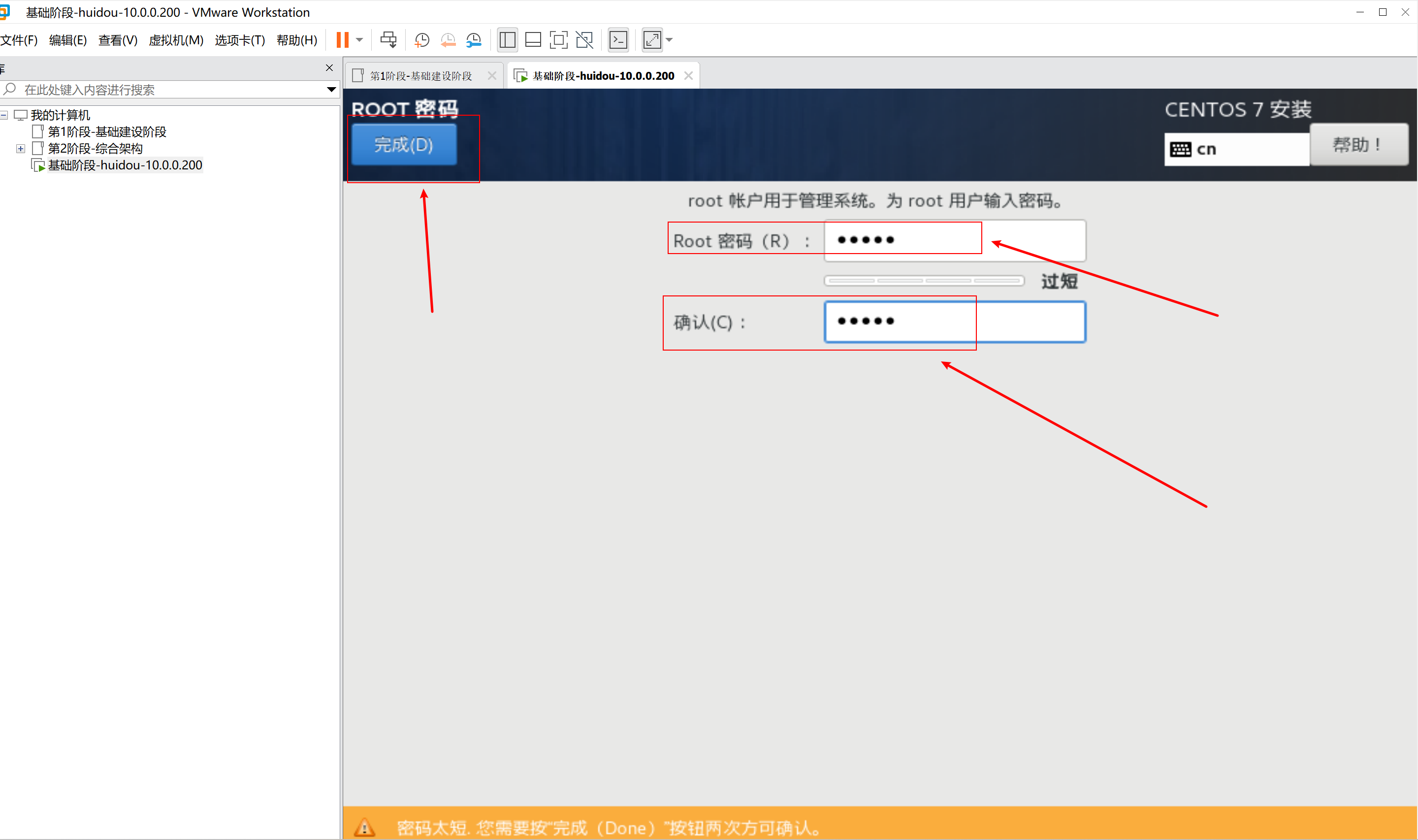Viewport: 1418px width, 840px height.
Task: Toggle the thumbnail bar view icon
Action: 533,39
